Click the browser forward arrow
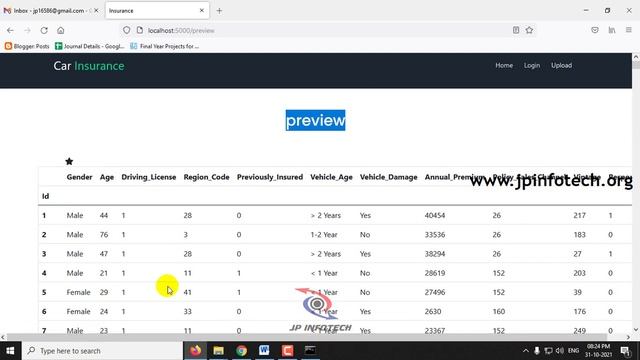The width and height of the screenshot is (640, 360). click(x=27, y=30)
